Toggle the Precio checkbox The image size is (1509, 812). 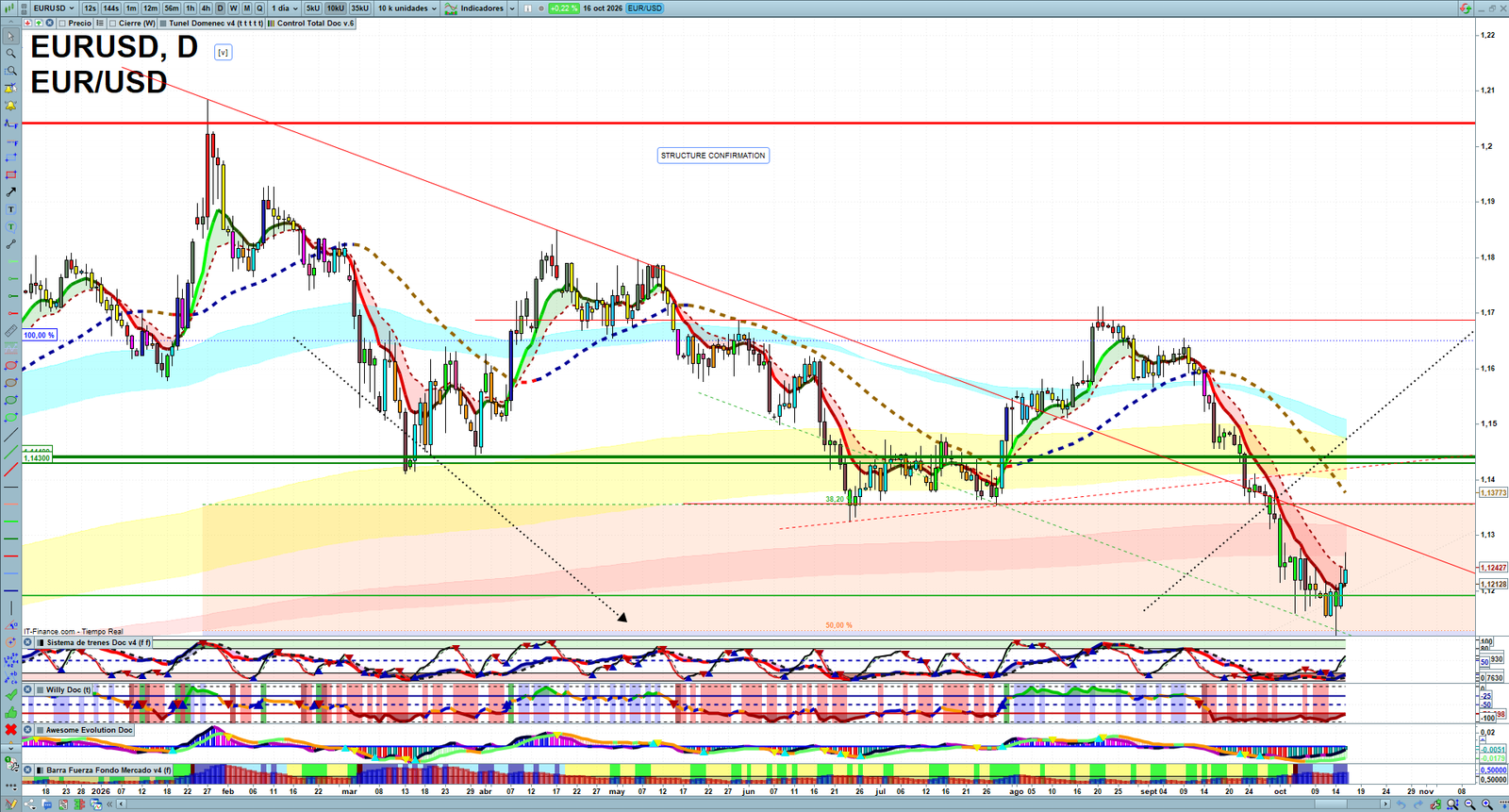[62, 24]
